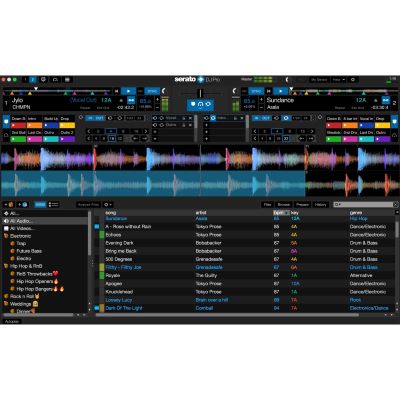Eject track from deck 1
The width and height of the screenshot is (400, 400).
[121, 100]
